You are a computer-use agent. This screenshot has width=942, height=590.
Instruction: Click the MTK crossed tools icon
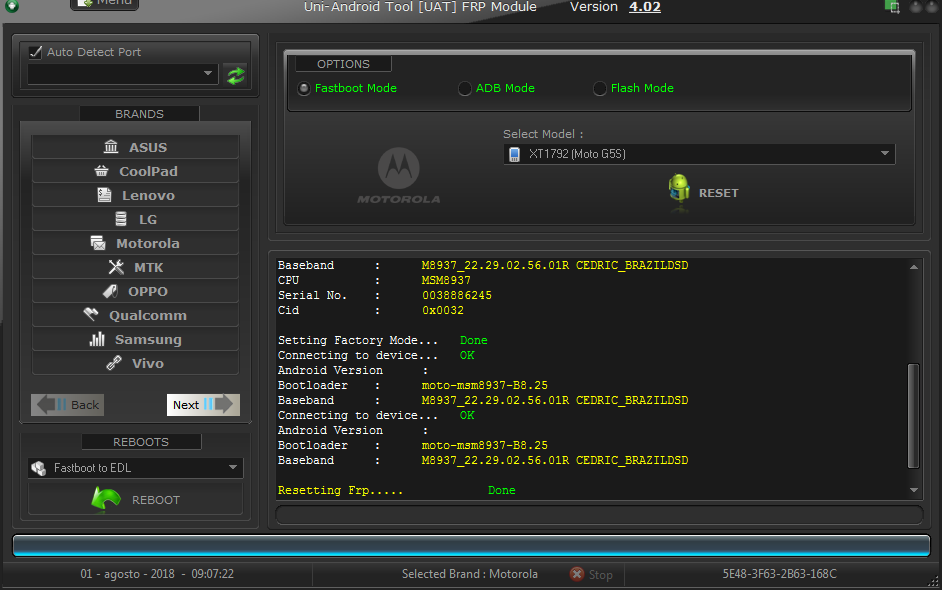click(116, 267)
